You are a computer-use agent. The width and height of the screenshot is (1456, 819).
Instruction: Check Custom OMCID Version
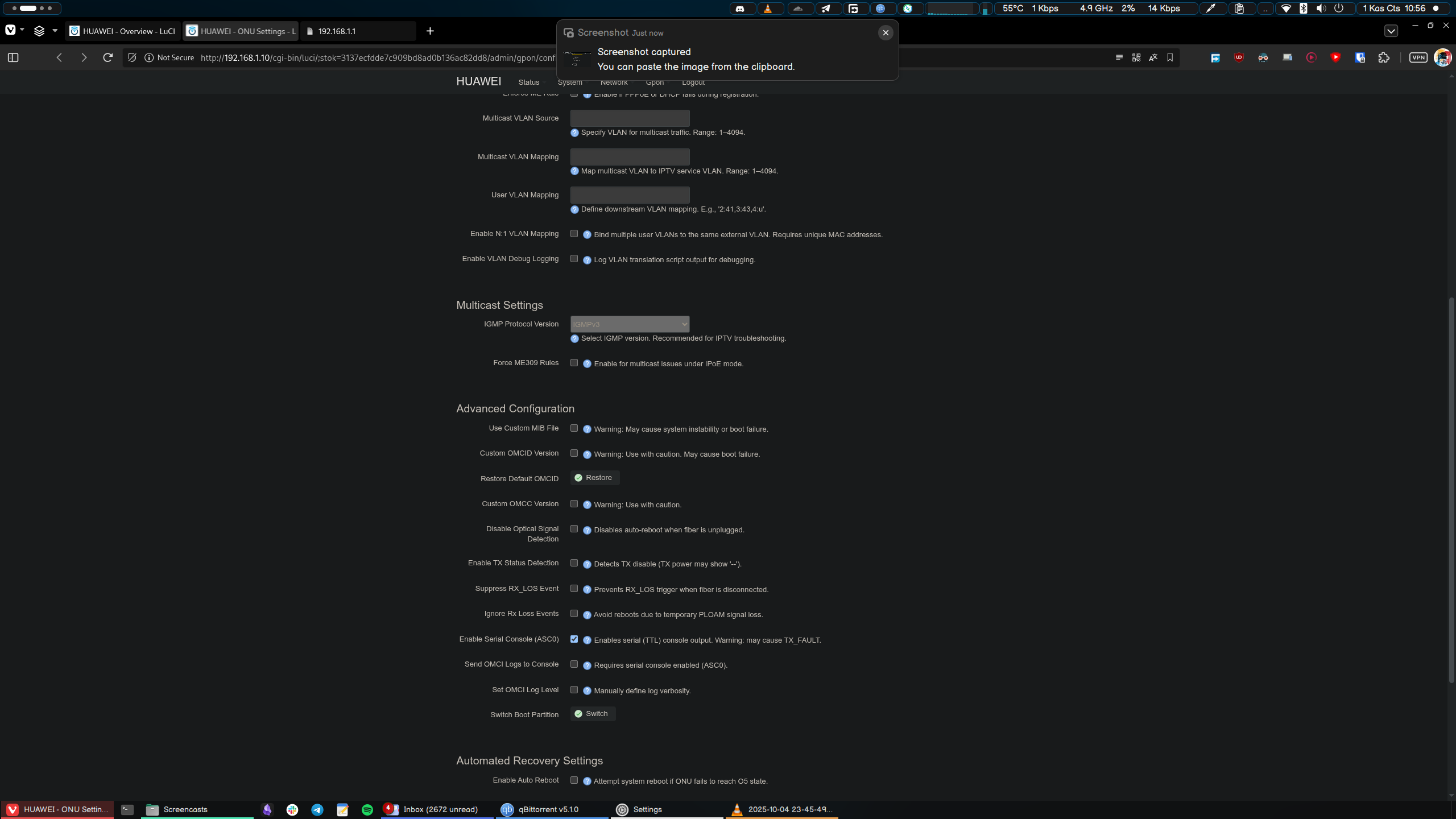(574, 453)
